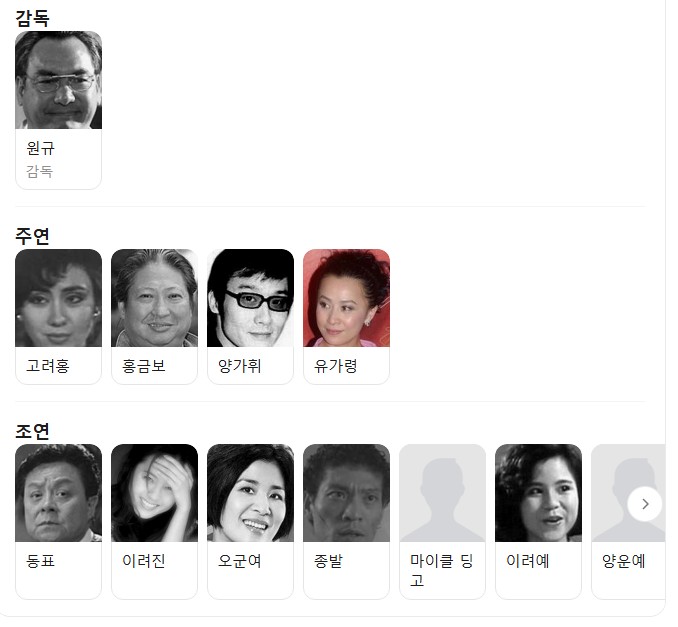Show next supporting cast with arrow button
This screenshot has width=678, height=627.
[644, 504]
